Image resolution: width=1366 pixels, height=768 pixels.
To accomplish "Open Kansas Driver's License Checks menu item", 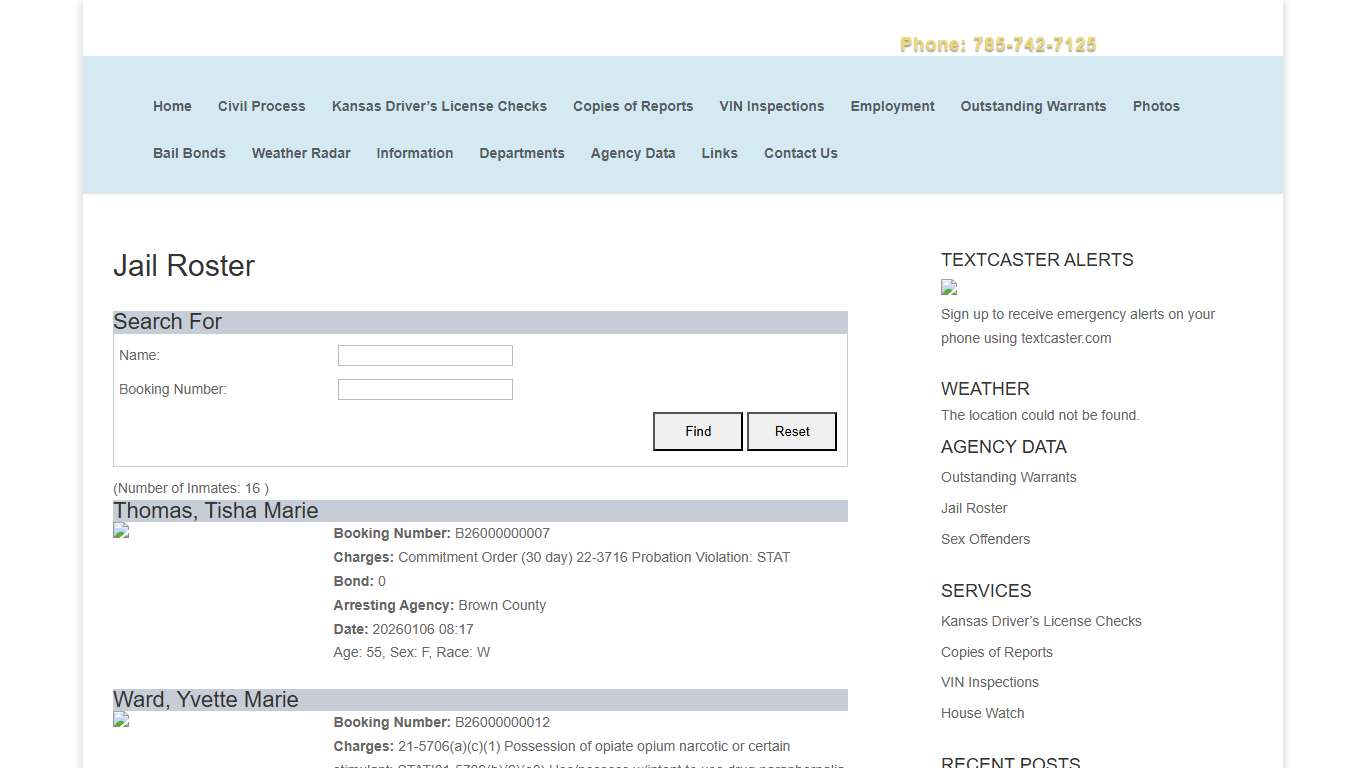I will (x=438, y=106).
